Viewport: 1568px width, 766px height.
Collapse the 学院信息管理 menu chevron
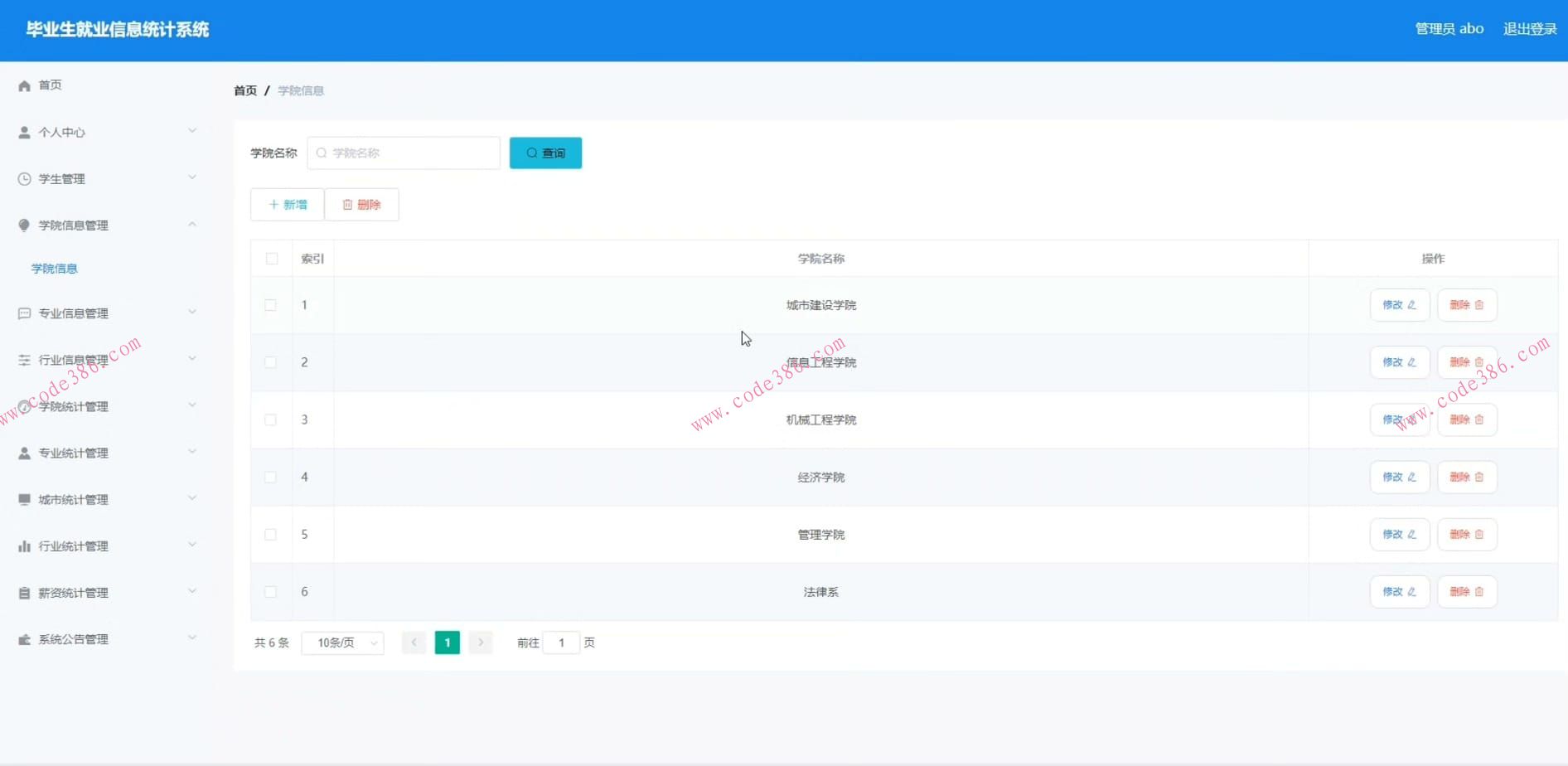pos(192,224)
